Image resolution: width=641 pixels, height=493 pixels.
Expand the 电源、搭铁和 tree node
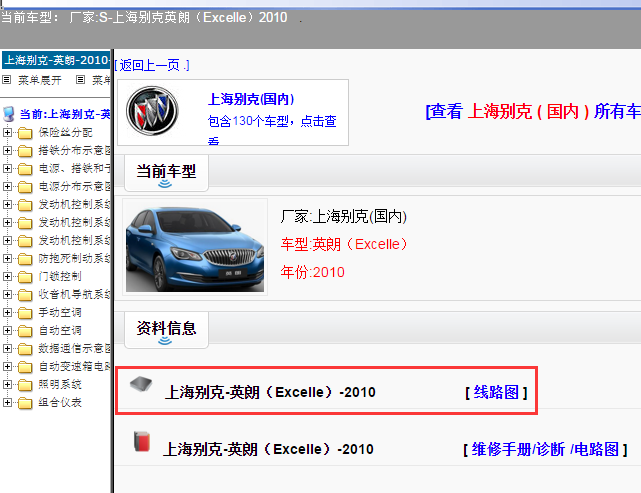pos(7,168)
